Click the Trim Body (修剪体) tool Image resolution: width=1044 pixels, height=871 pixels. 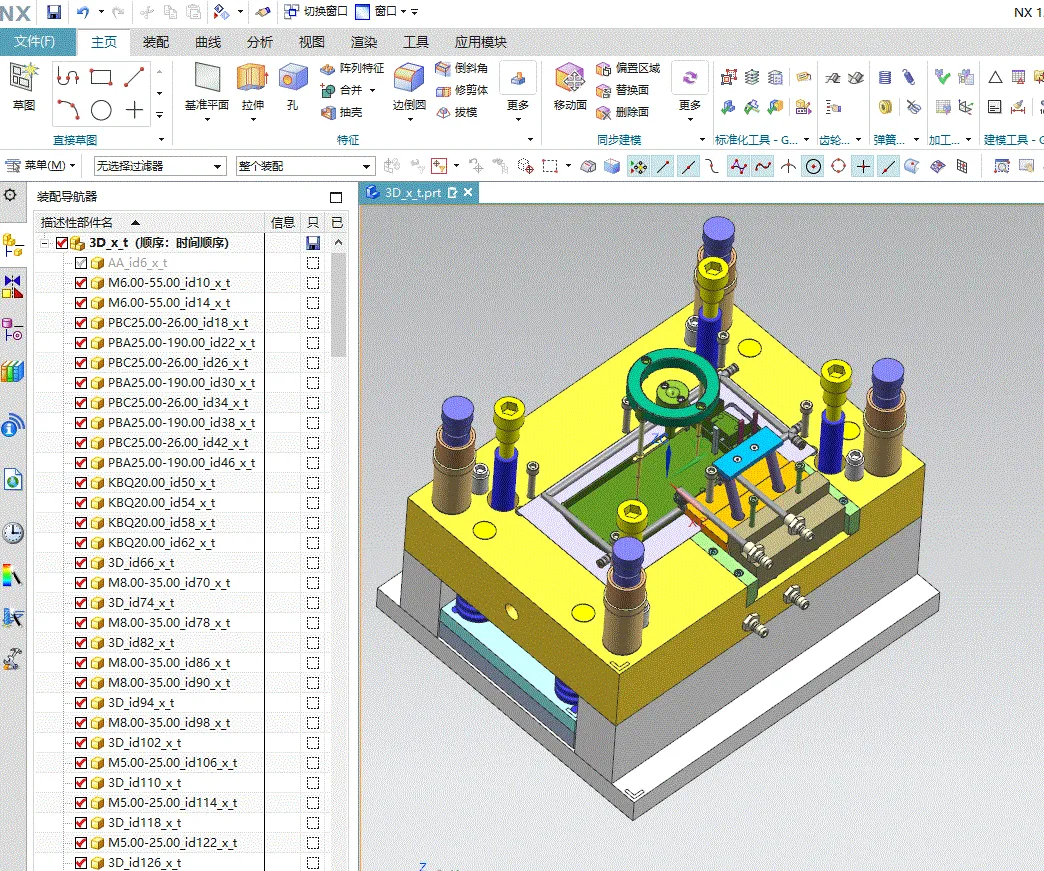(x=461, y=90)
